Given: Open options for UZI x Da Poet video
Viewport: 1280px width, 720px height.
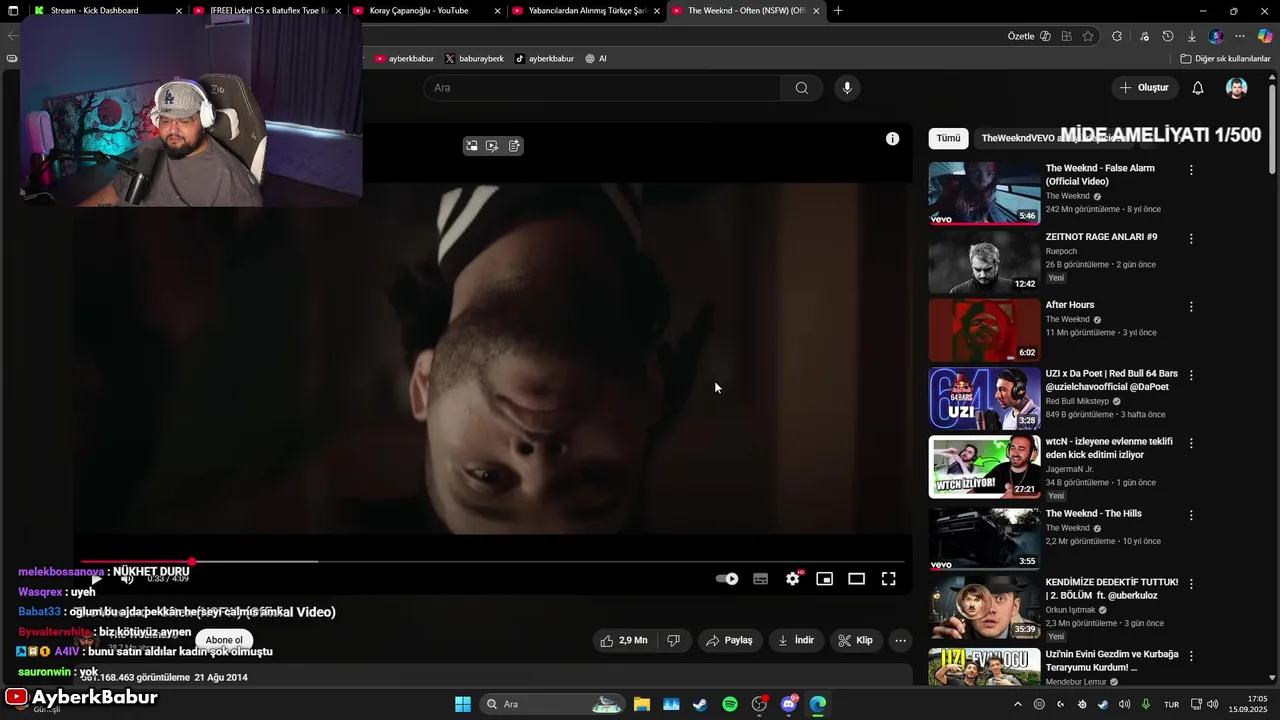Looking at the screenshot, I should click(x=1191, y=375).
